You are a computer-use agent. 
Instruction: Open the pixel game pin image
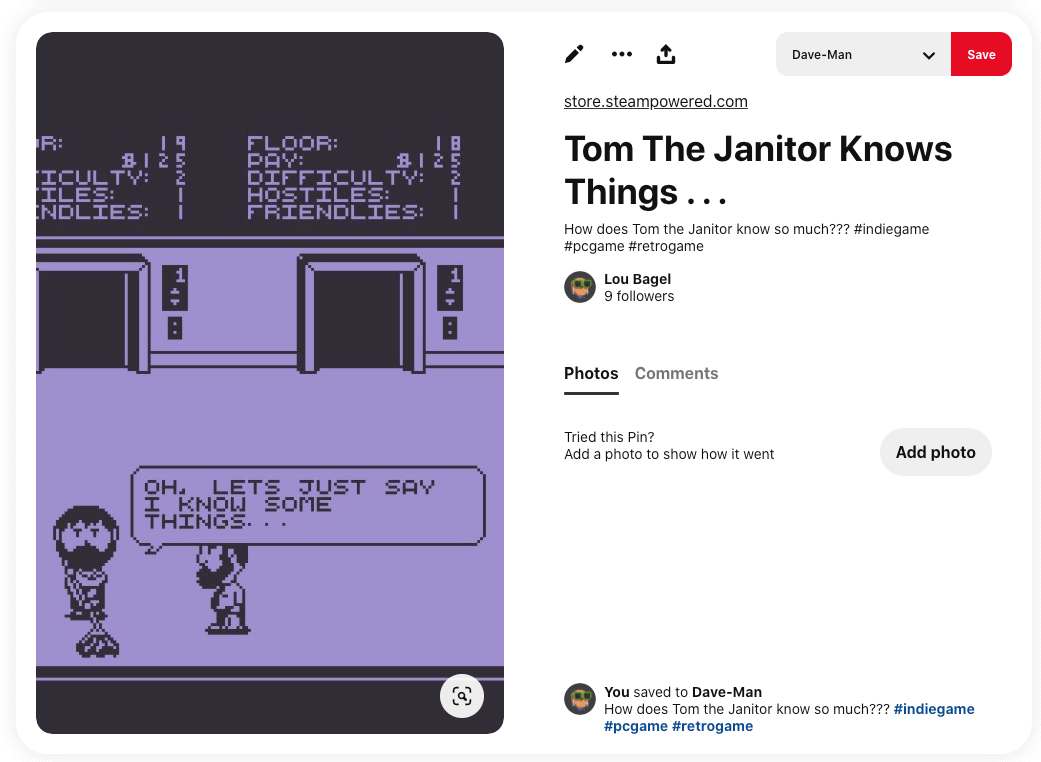[x=270, y=383]
